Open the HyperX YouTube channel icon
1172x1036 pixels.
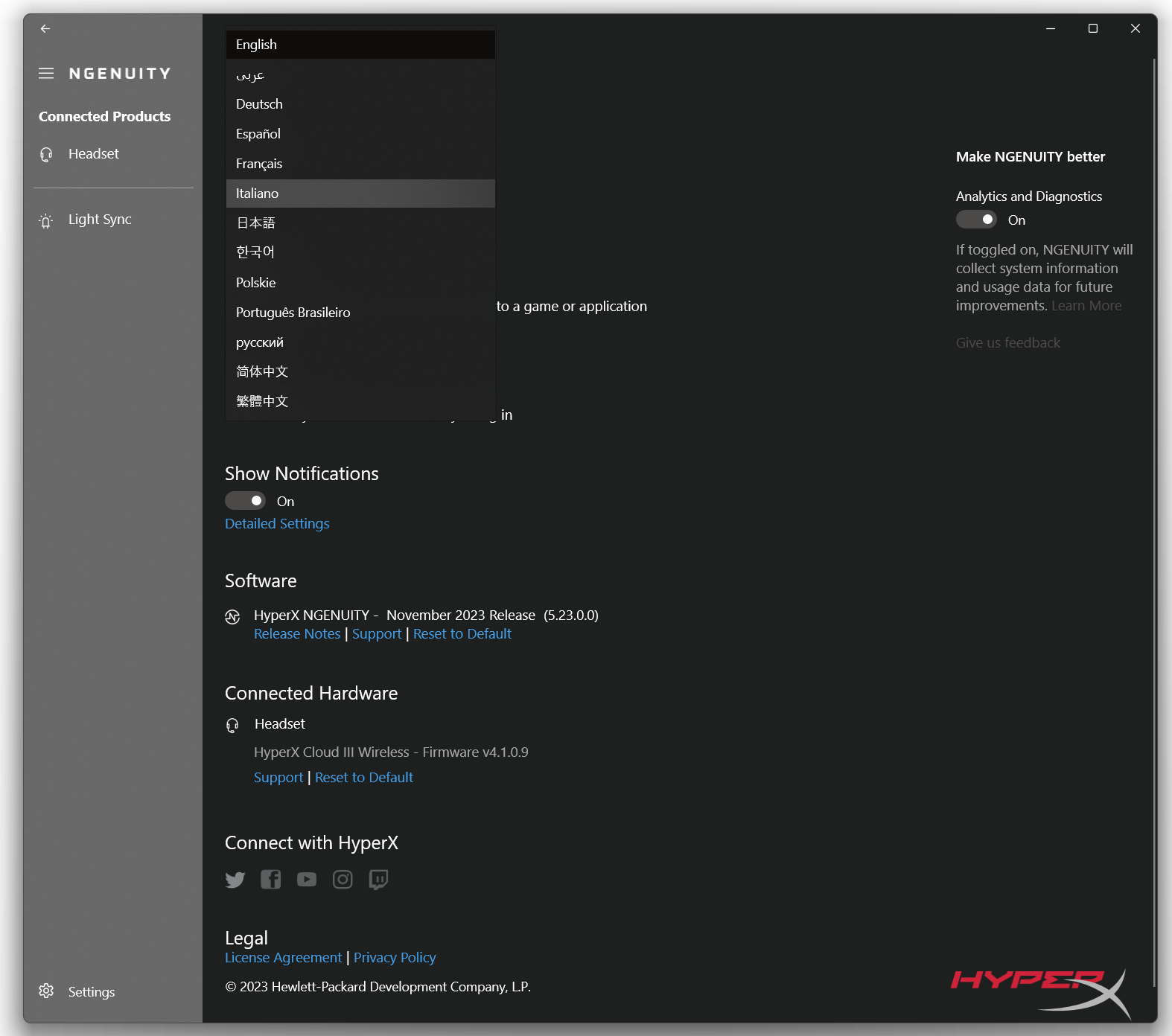[307, 880]
